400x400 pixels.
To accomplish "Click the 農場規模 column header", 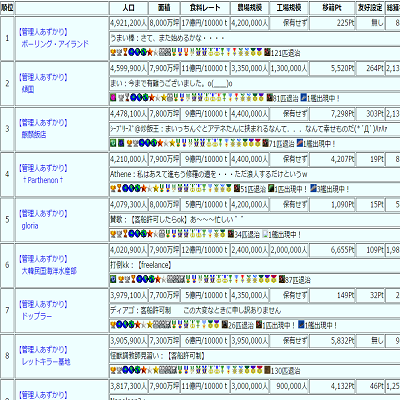I will (x=250, y=8).
